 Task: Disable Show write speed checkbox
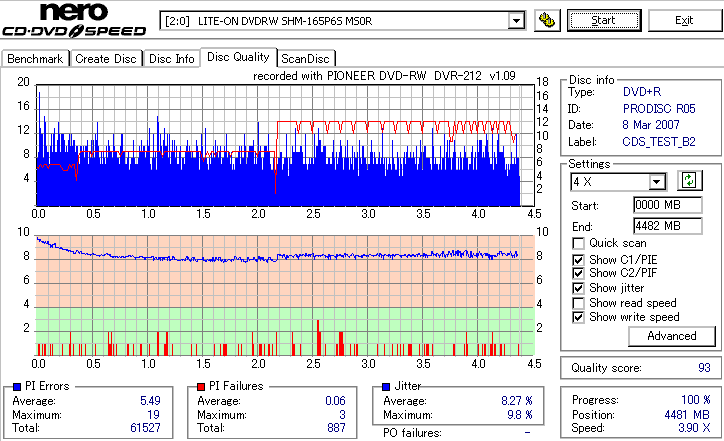point(578,317)
